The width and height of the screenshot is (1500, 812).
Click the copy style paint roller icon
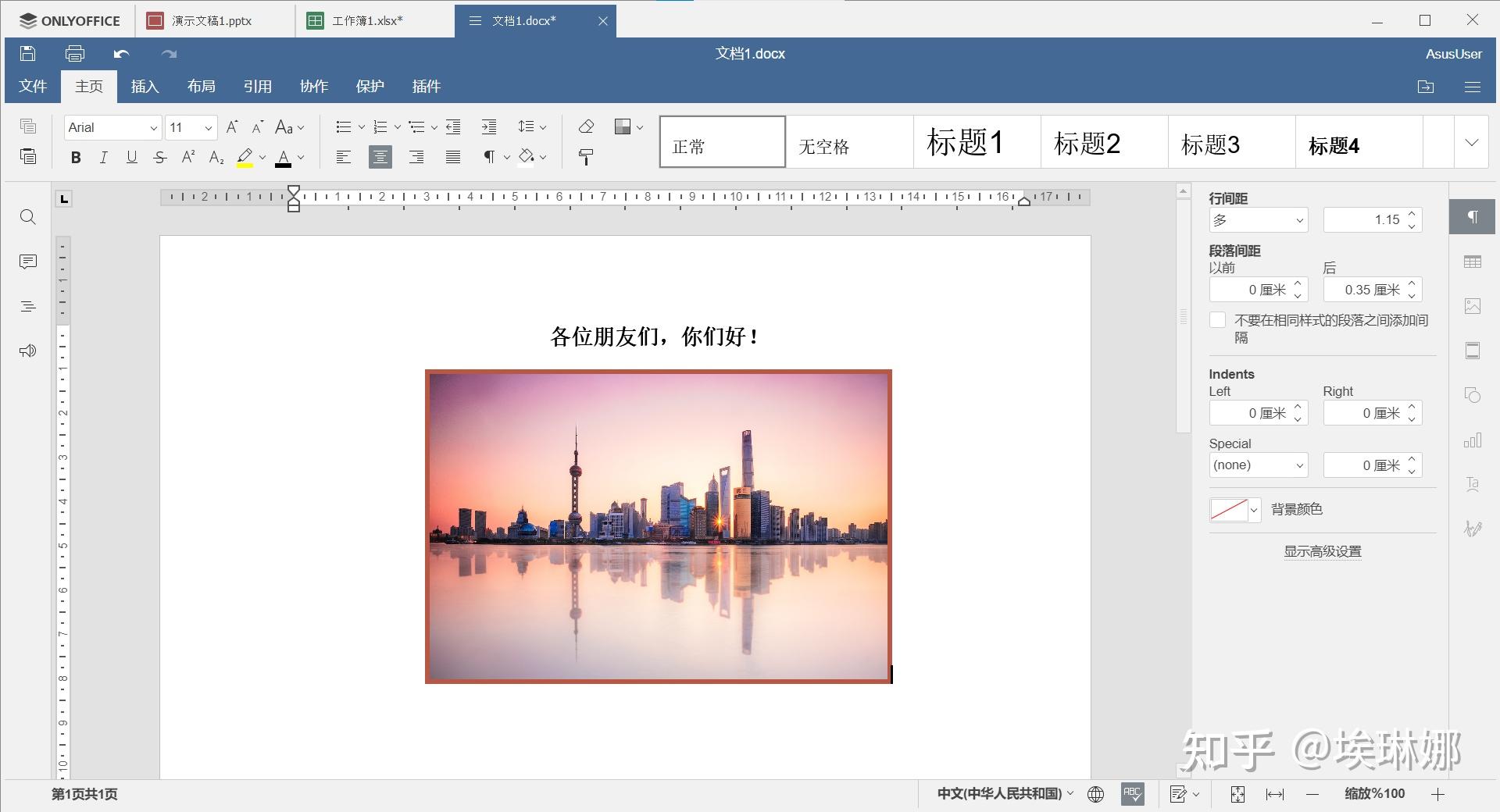[x=586, y=157]
